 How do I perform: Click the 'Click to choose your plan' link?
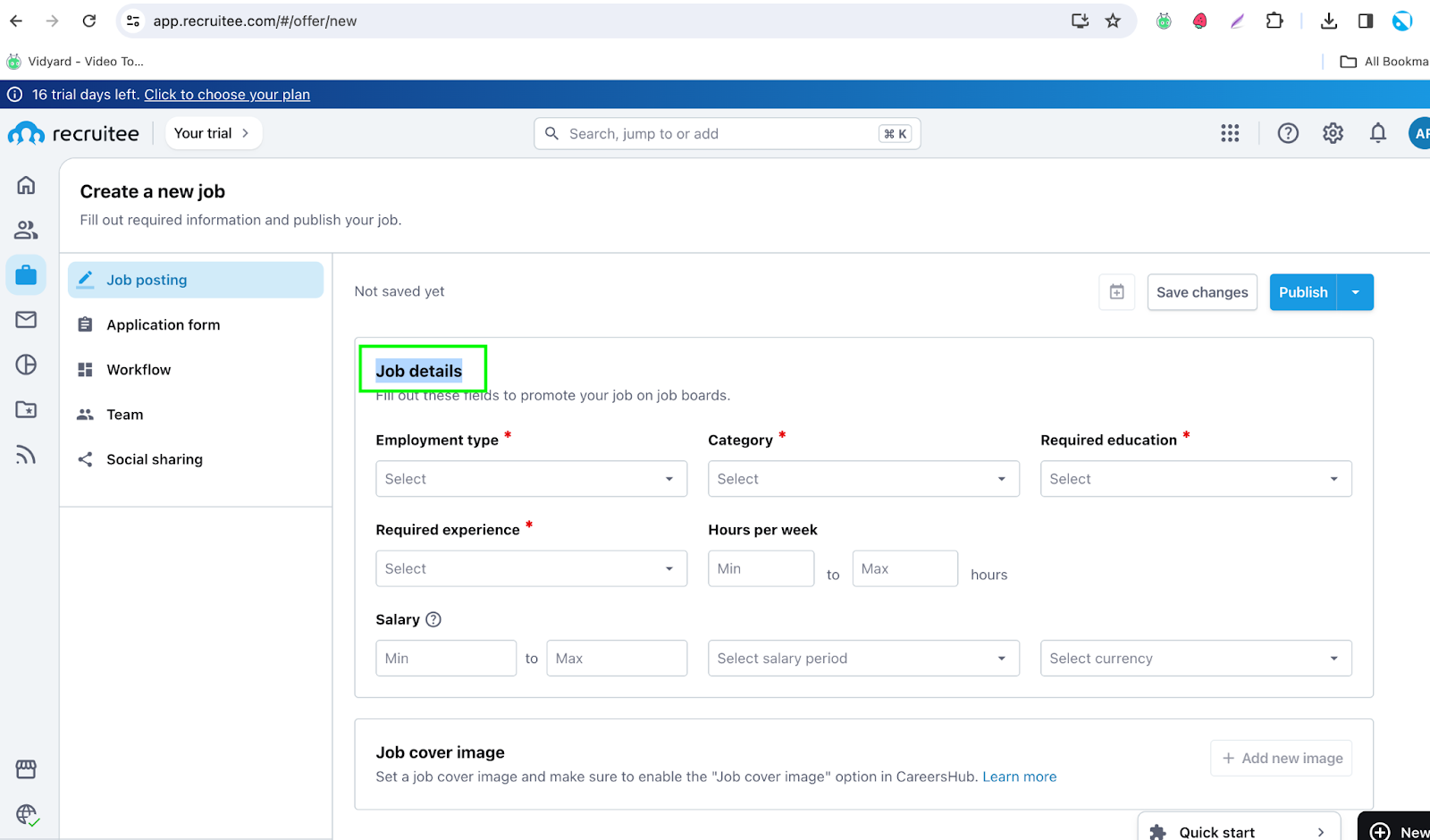[x=227, y=95]
